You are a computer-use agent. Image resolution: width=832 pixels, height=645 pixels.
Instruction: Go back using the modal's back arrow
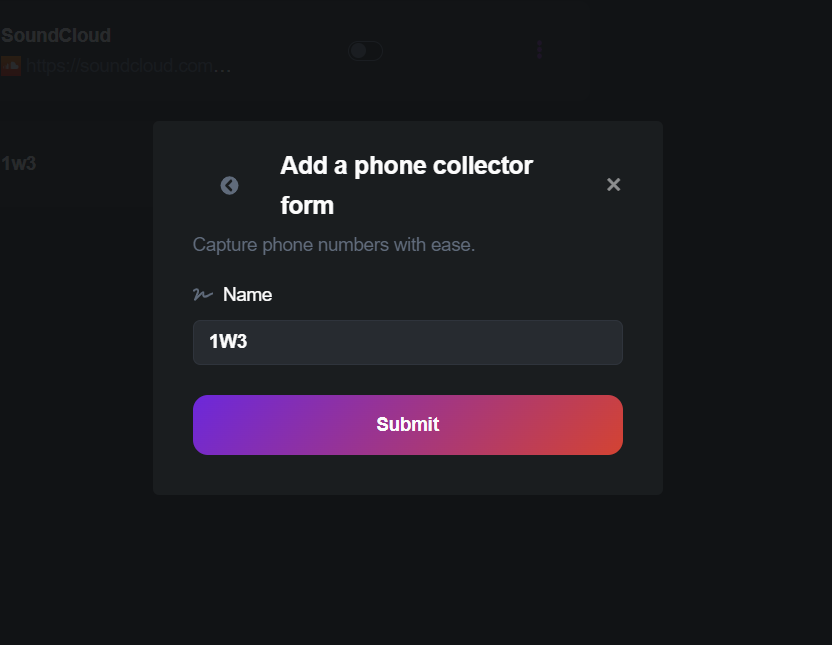(x=230, y=185)
